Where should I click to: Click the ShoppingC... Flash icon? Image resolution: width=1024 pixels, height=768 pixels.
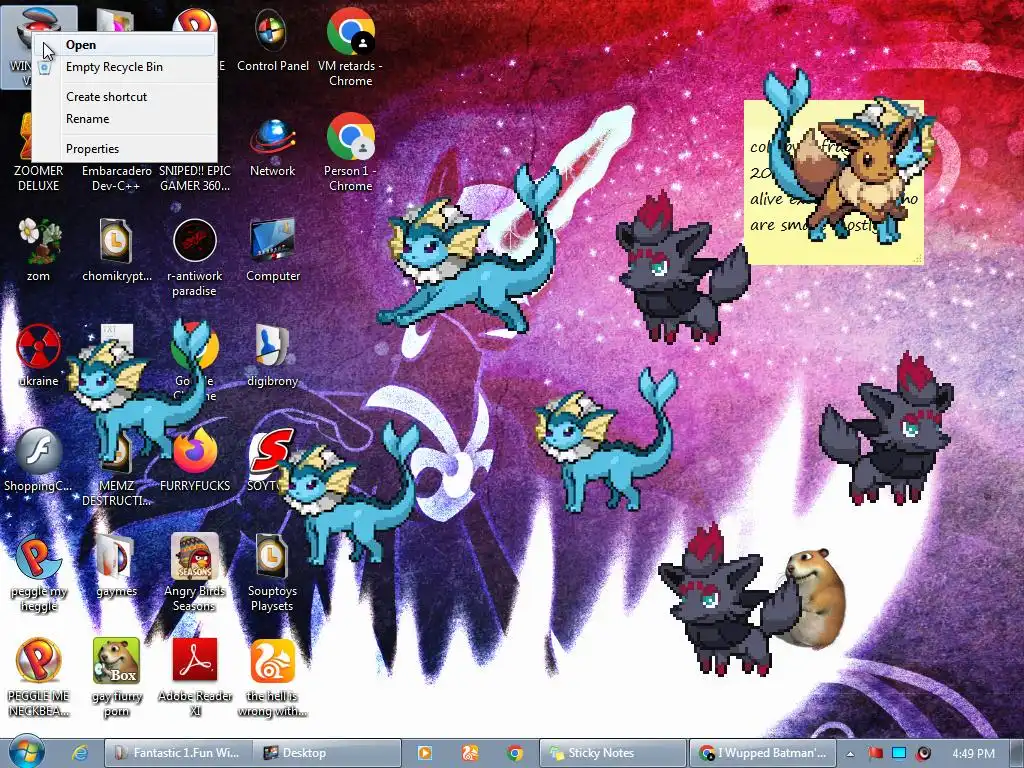tap(38, 460)
